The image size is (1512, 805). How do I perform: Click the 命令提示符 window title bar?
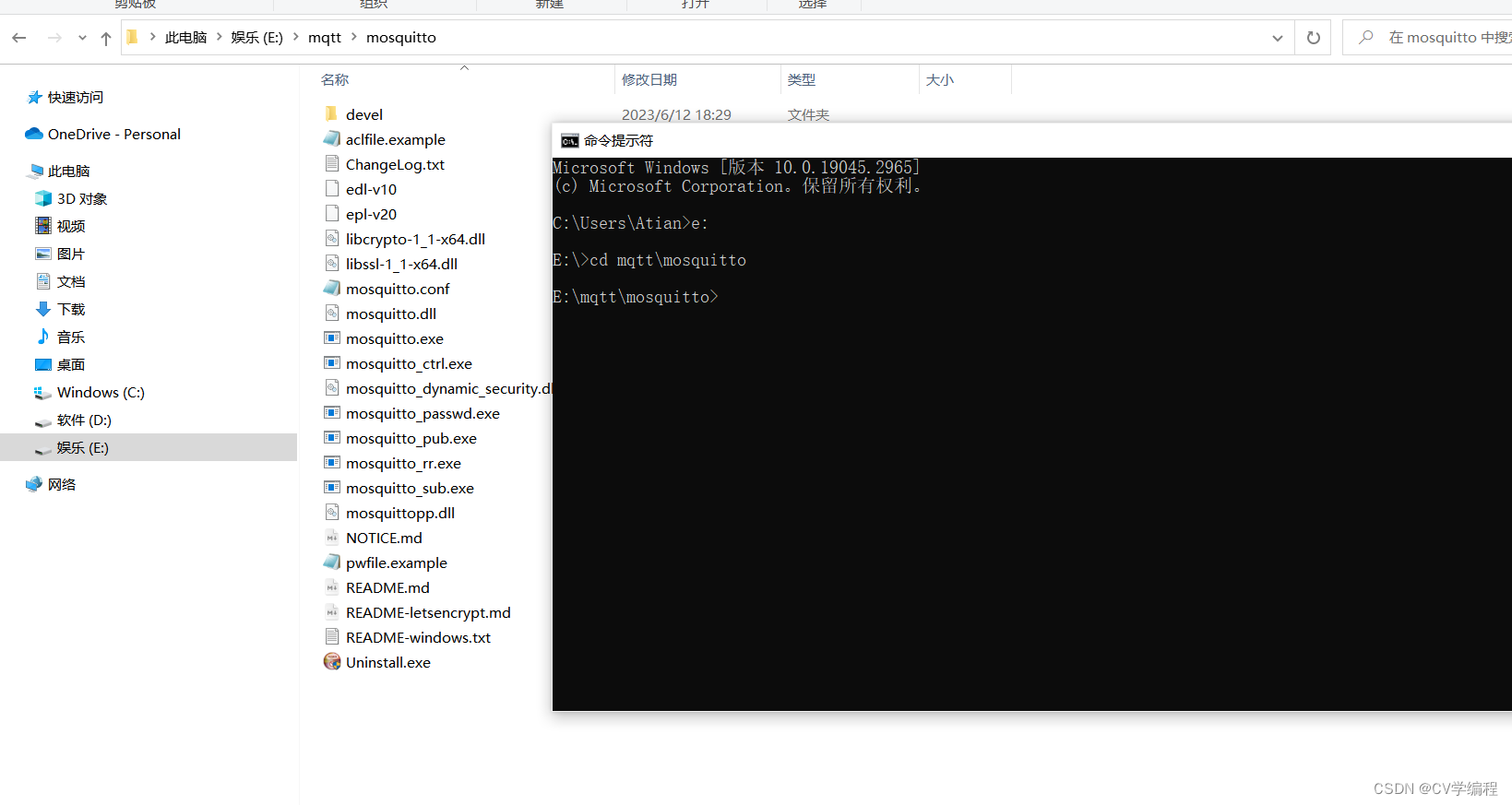(1032, 141)
